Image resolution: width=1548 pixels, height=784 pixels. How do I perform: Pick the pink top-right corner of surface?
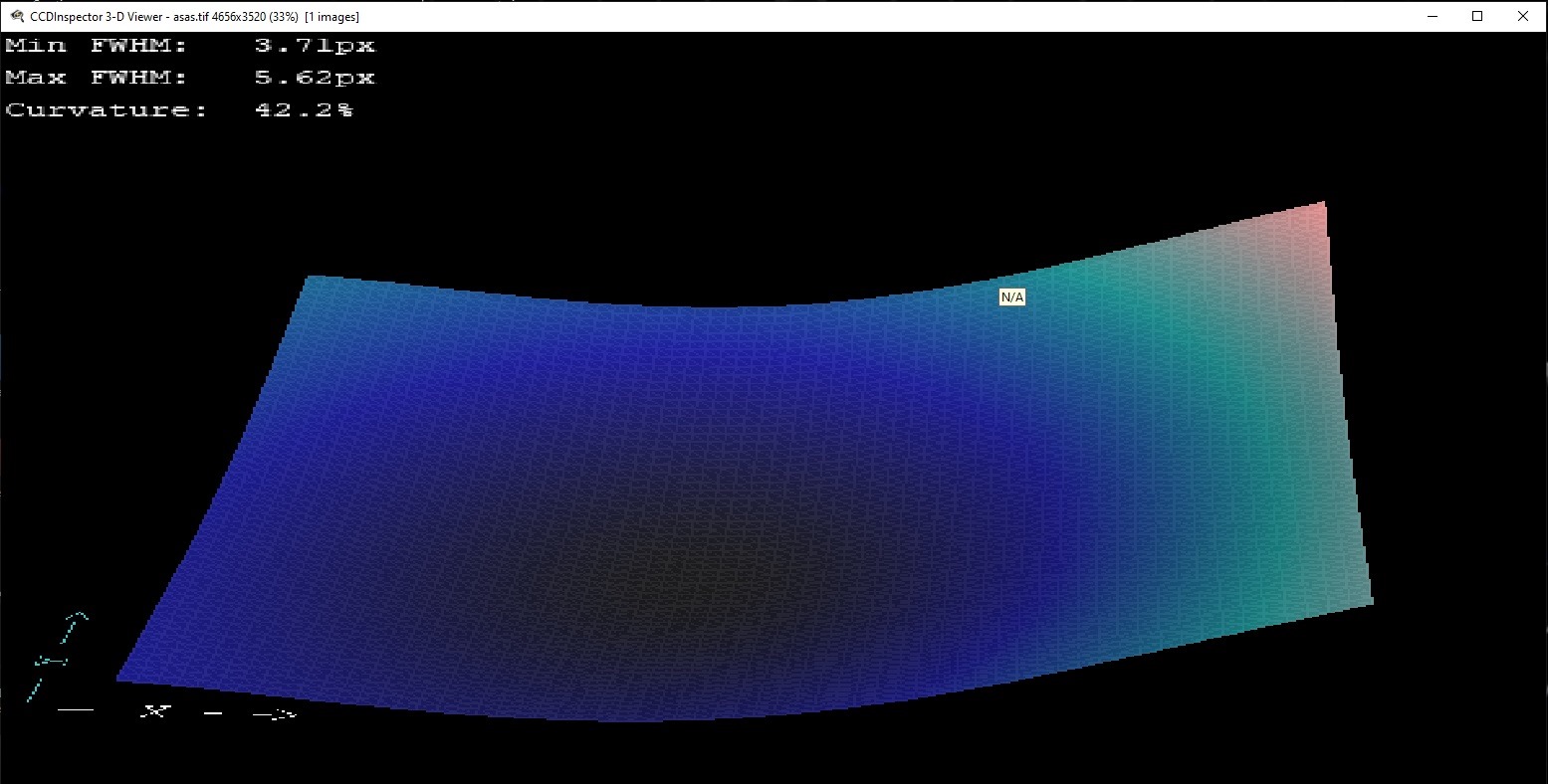click(x=1317, y=211)
